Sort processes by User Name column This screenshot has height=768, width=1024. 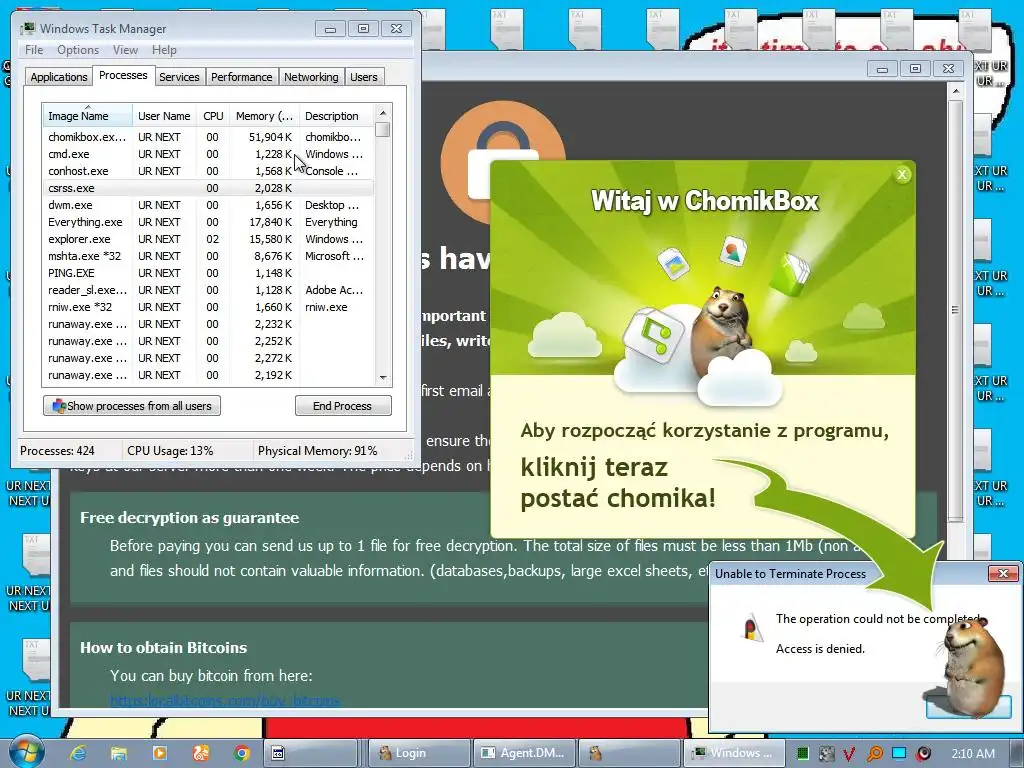coord(164,116)
